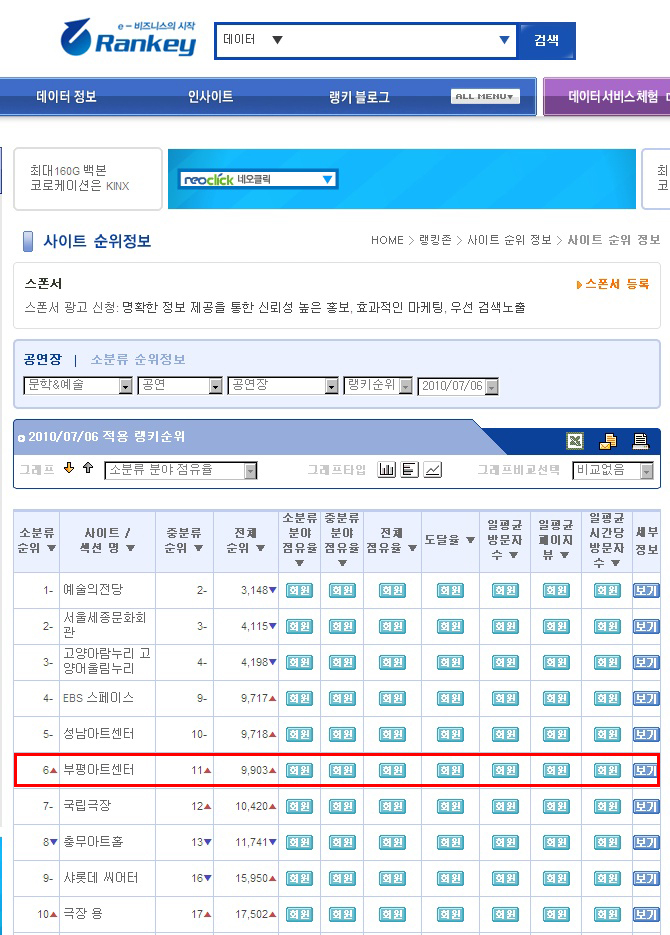The image size is (670, 935).
Task: Open the 비교없음 comparison dropdown
Action: (x=613, y=470)
